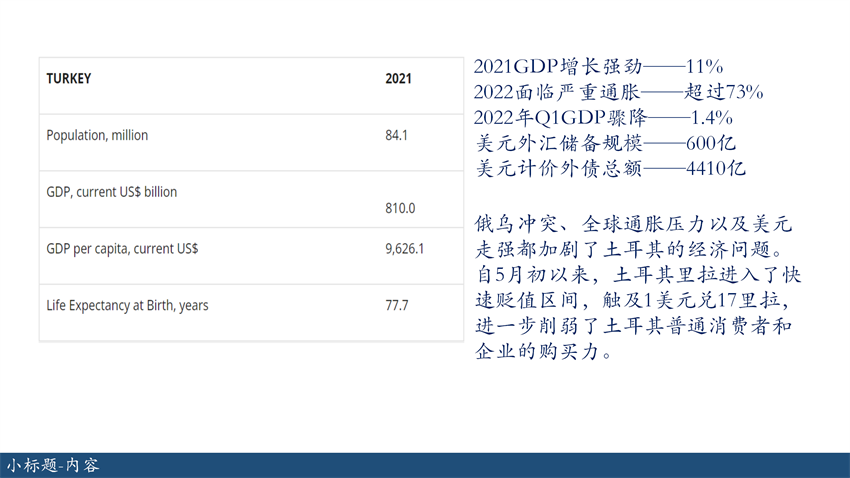This screenshot has height=478, width=850.
Task: Select the 2022面临严重通胀 line
Action: click(617, 93)
